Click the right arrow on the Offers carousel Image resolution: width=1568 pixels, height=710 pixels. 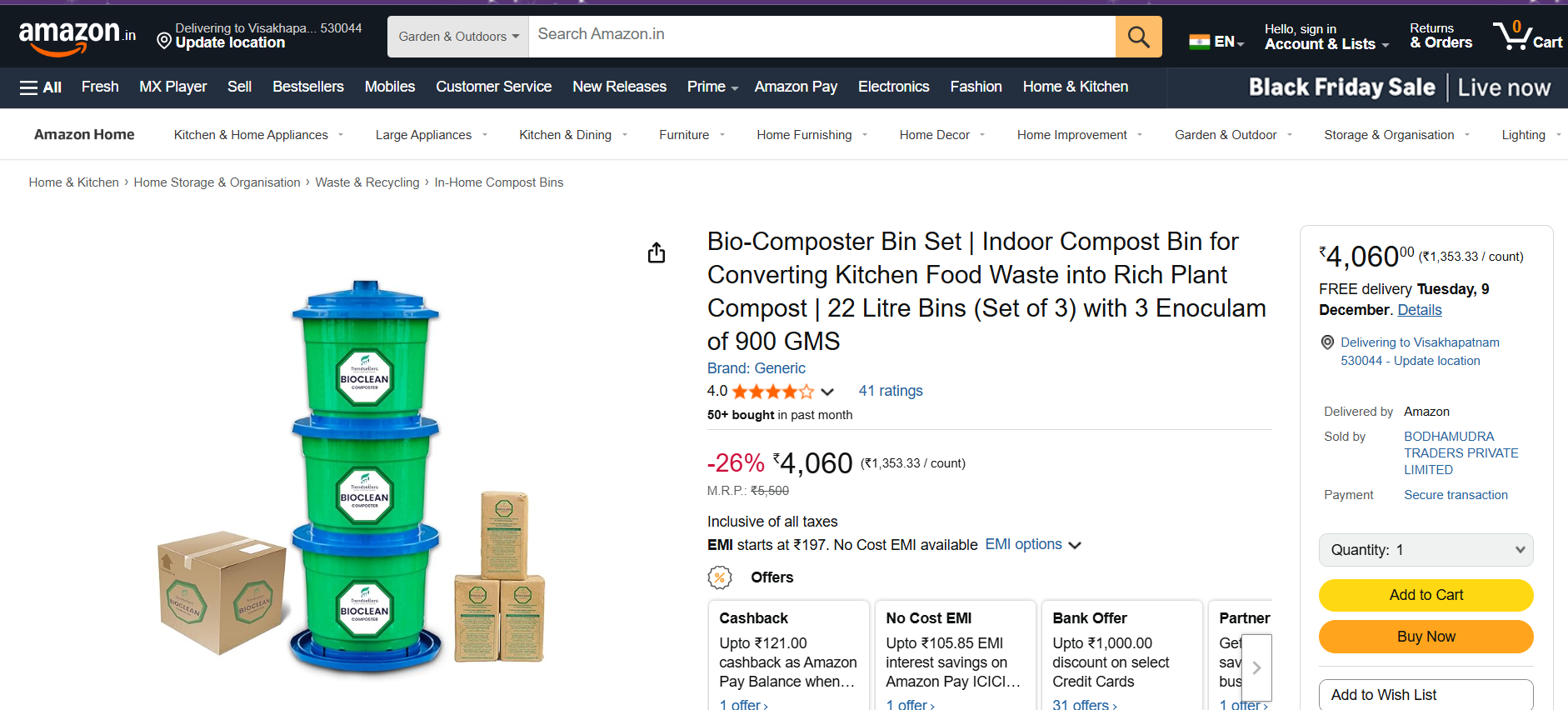click(1256, 667)
